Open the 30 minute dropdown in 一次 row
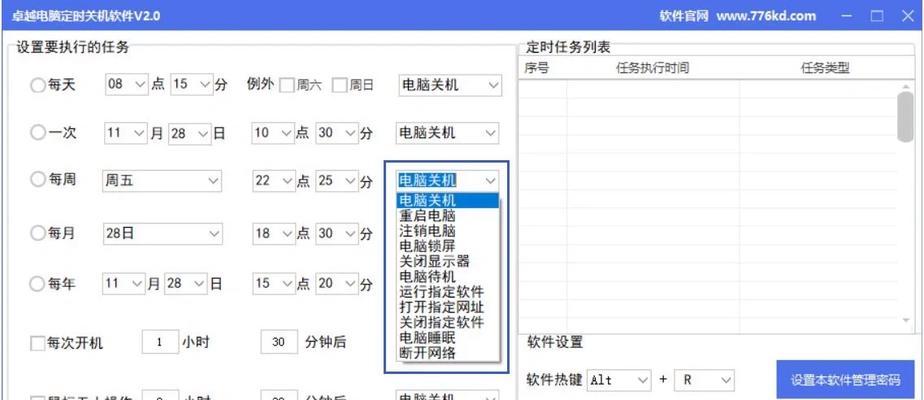 [x=337, y=133]
